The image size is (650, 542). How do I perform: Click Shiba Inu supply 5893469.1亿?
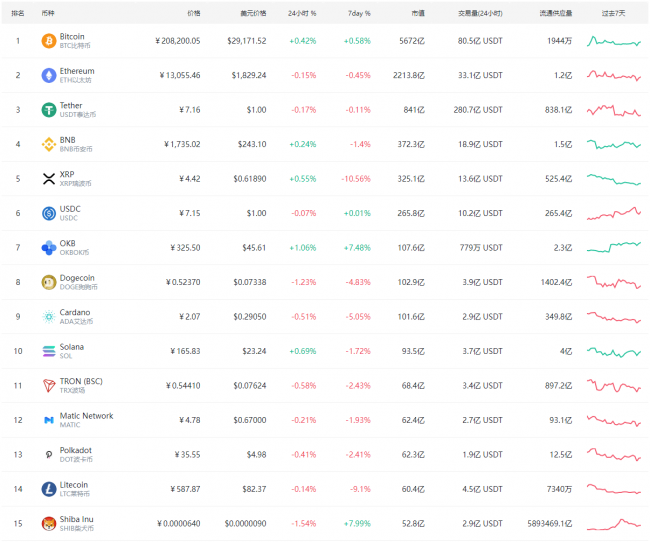point(550,523)
